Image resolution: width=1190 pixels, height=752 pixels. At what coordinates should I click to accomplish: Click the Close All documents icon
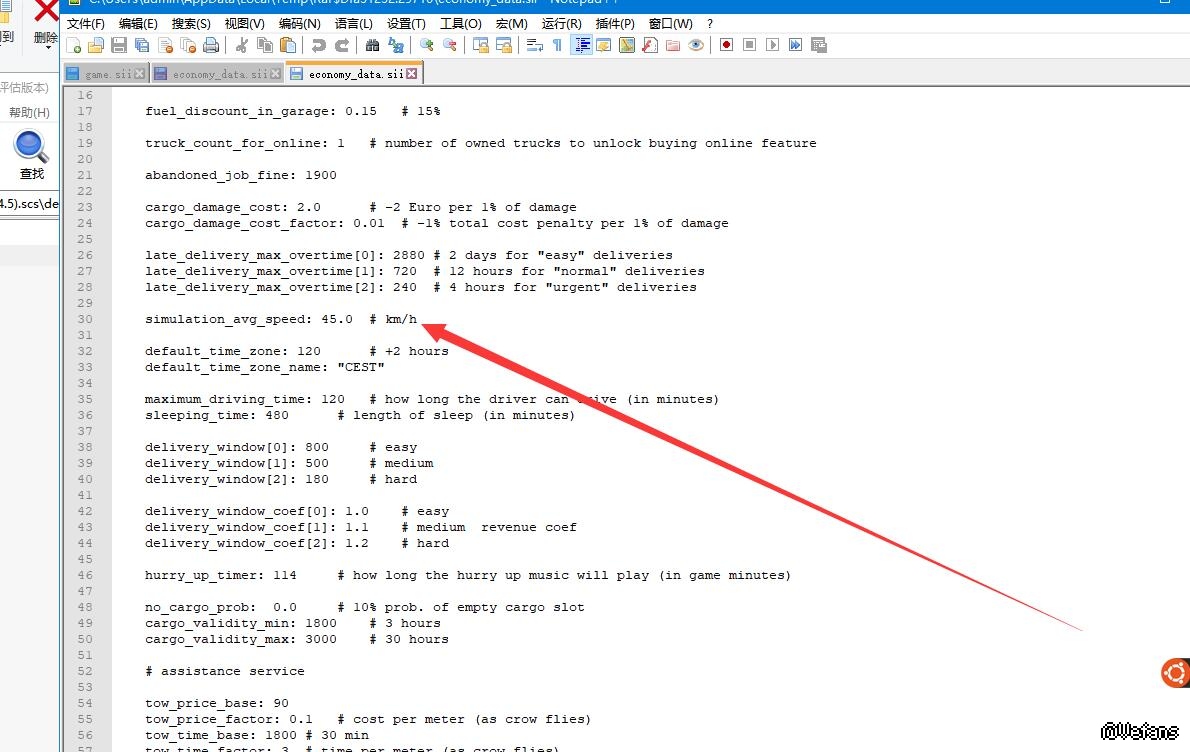pyautogui.click(x=188, y=46)
